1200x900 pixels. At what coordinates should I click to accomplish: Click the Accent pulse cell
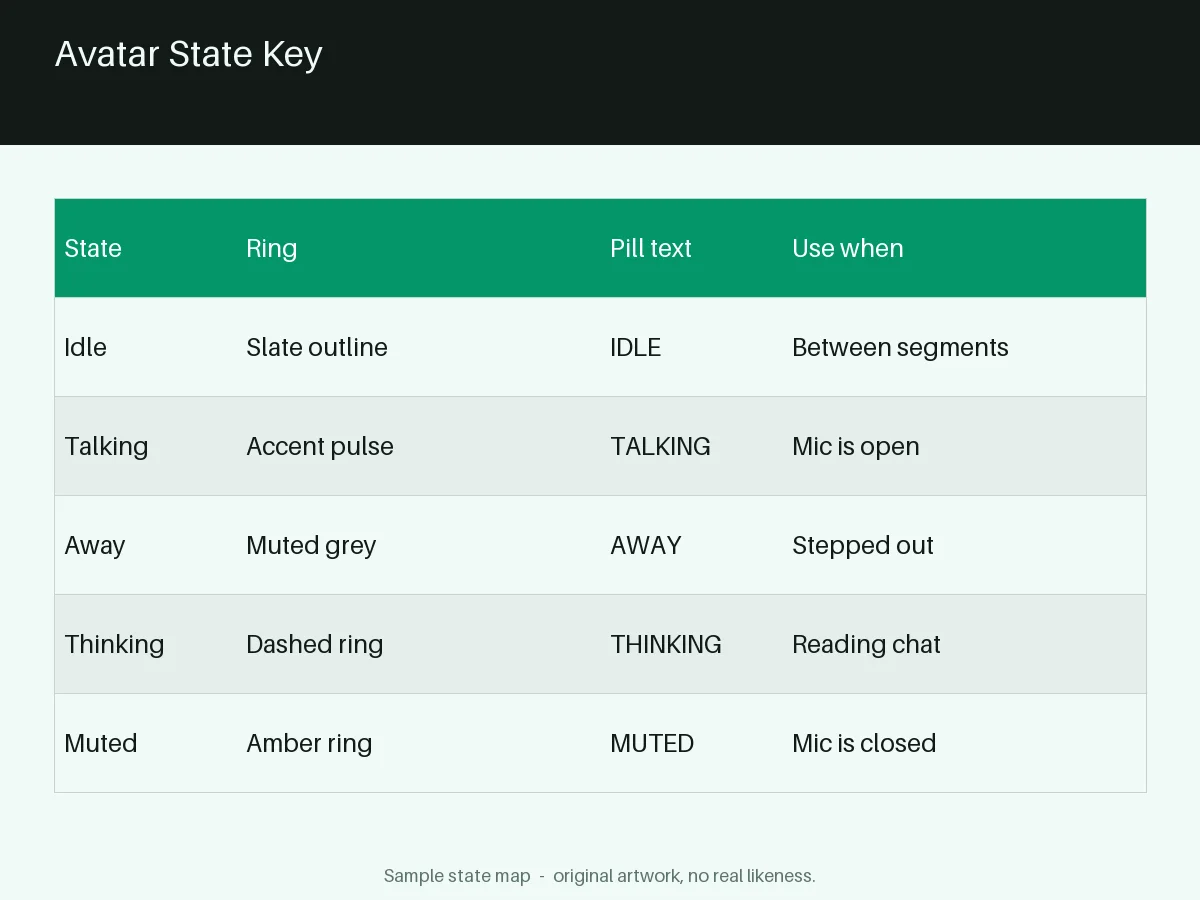click(x=320, y=446)
